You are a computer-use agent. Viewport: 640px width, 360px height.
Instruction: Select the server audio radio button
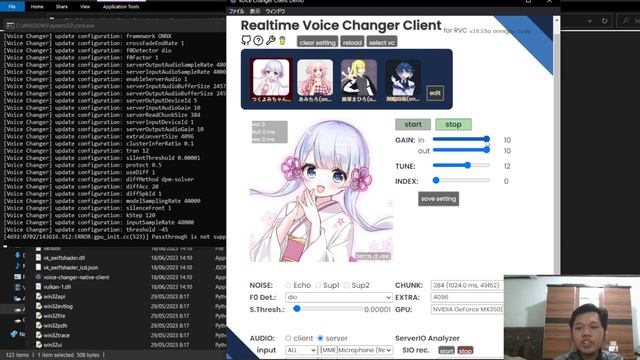click(320, 338)
